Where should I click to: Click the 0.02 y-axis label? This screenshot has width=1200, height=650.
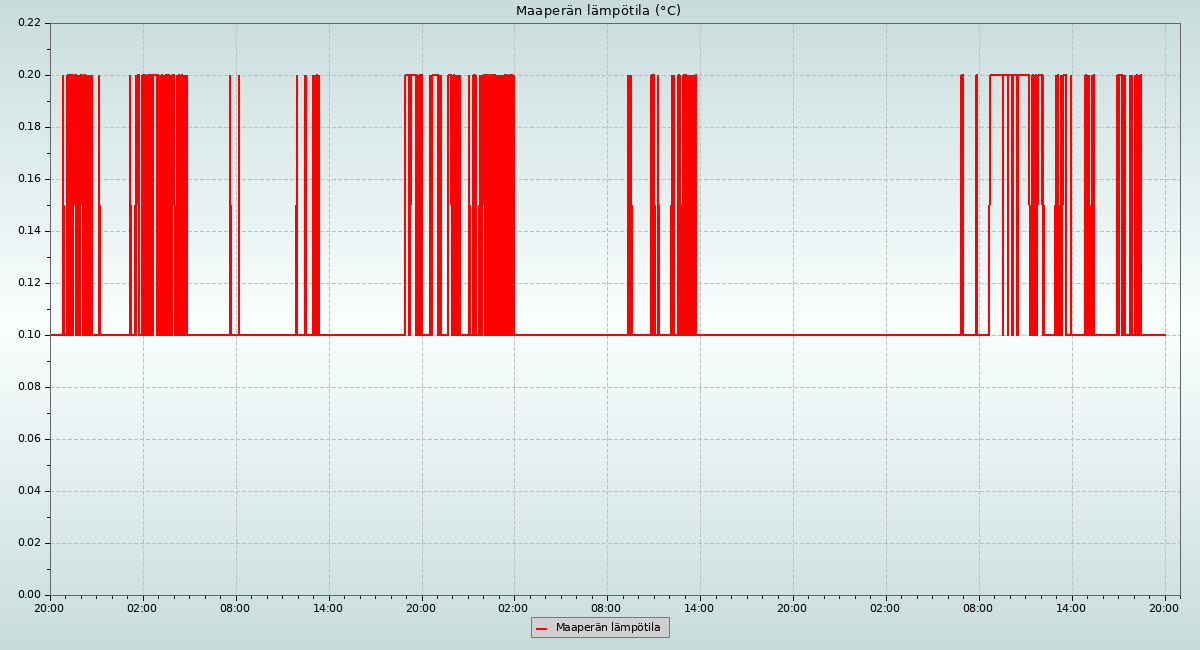tap(29, 543)
